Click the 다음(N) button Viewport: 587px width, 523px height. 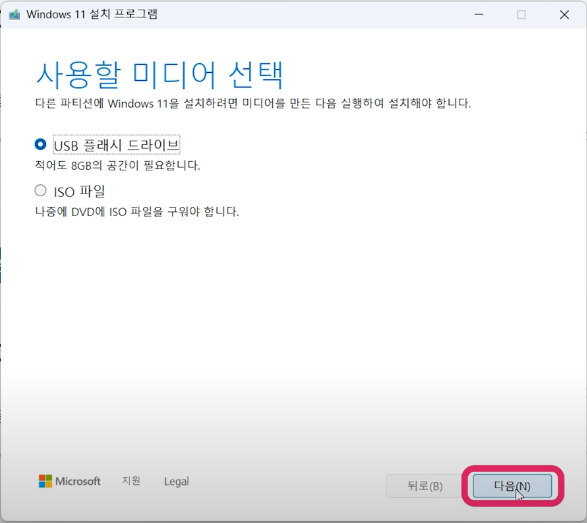(512, 486)
